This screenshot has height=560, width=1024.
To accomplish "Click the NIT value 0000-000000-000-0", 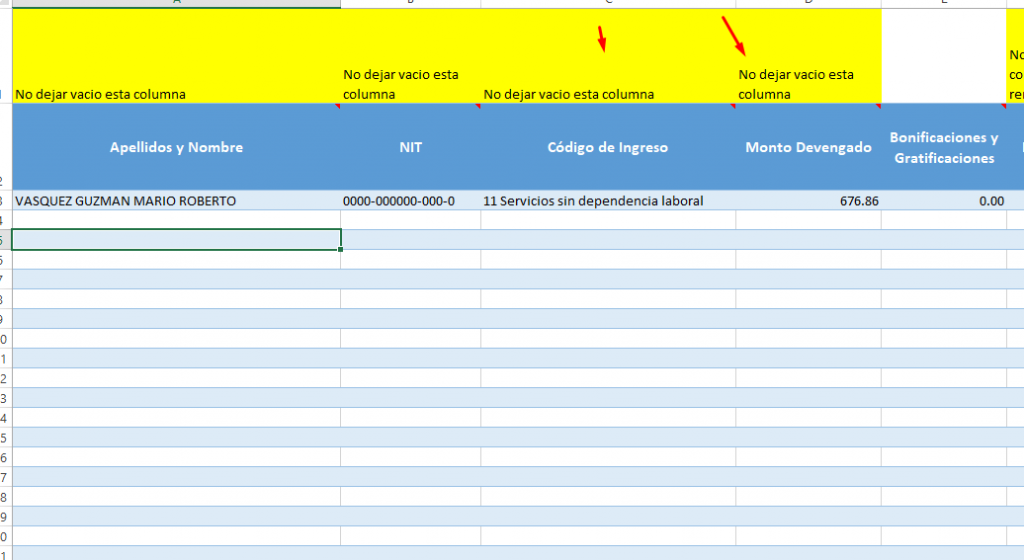I will pos(410,201).
